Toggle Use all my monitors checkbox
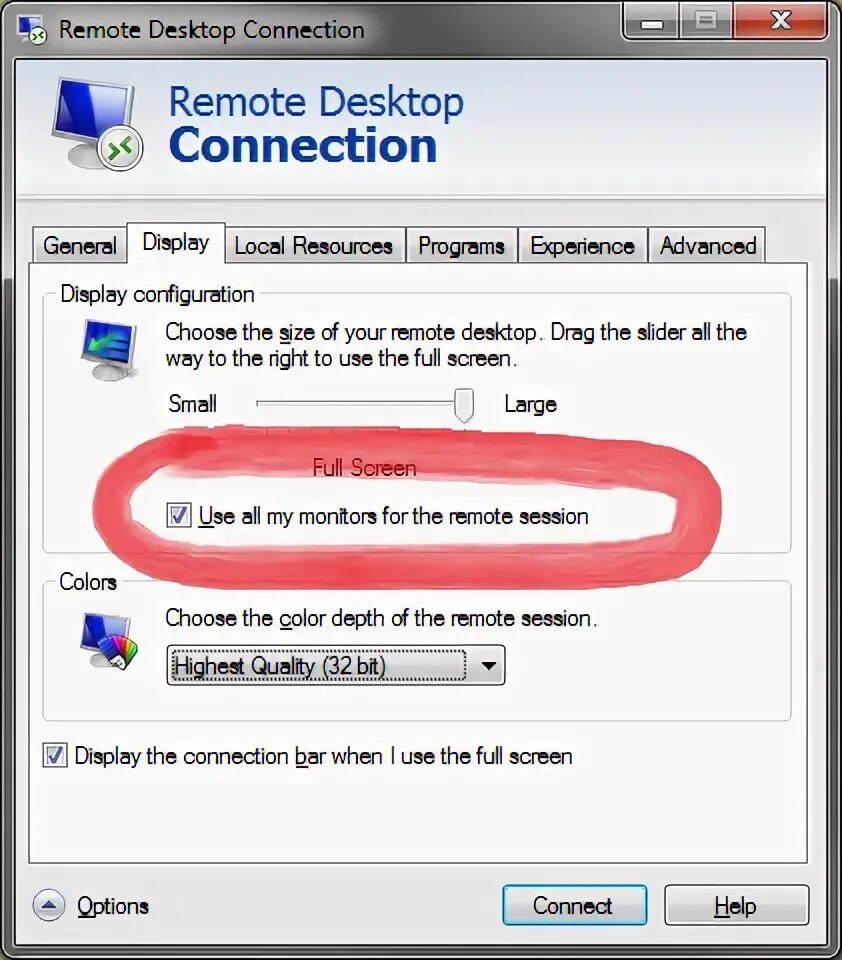The height and width of the screenshot is (960, 842). click(x=179, y=516)
